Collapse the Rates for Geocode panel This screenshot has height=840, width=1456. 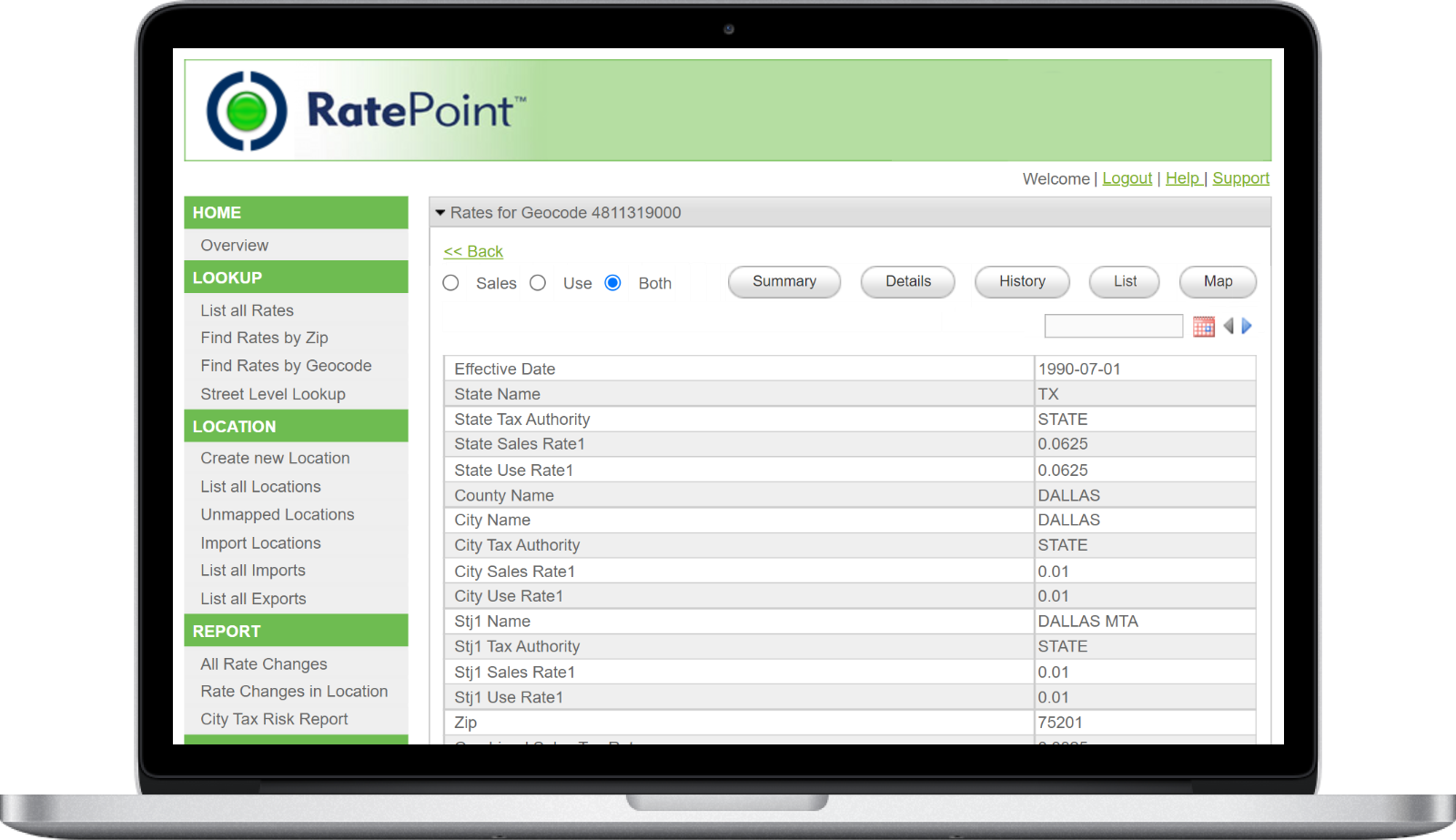[442, 212]
